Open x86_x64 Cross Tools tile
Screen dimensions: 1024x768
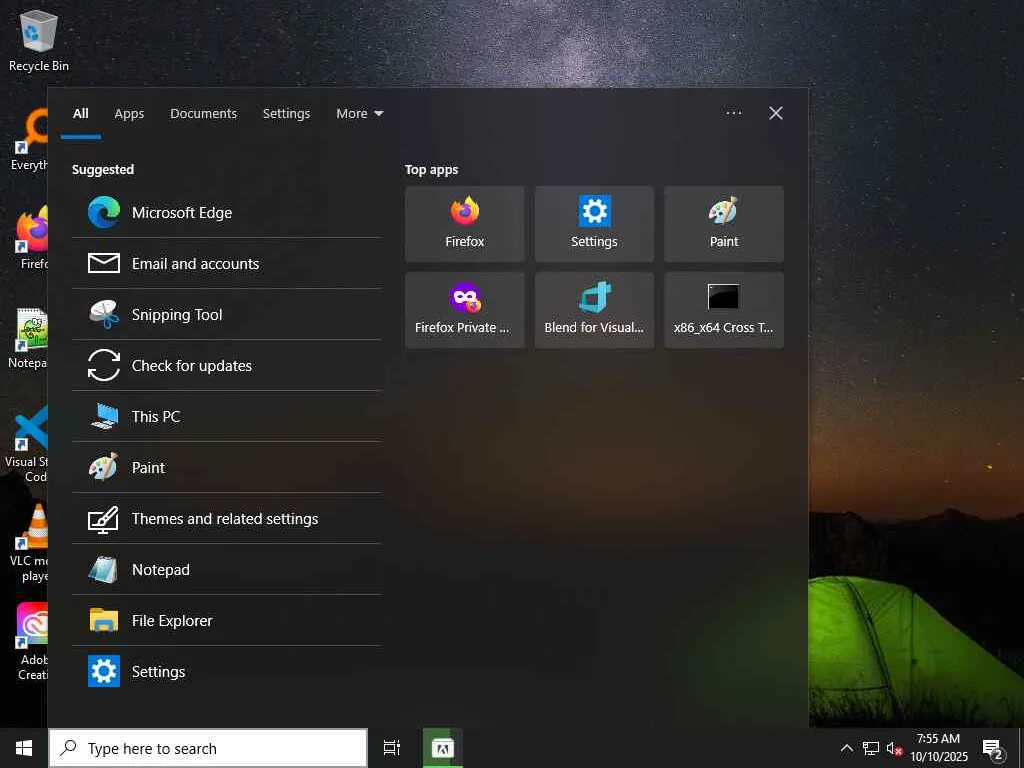click(724, 310)
